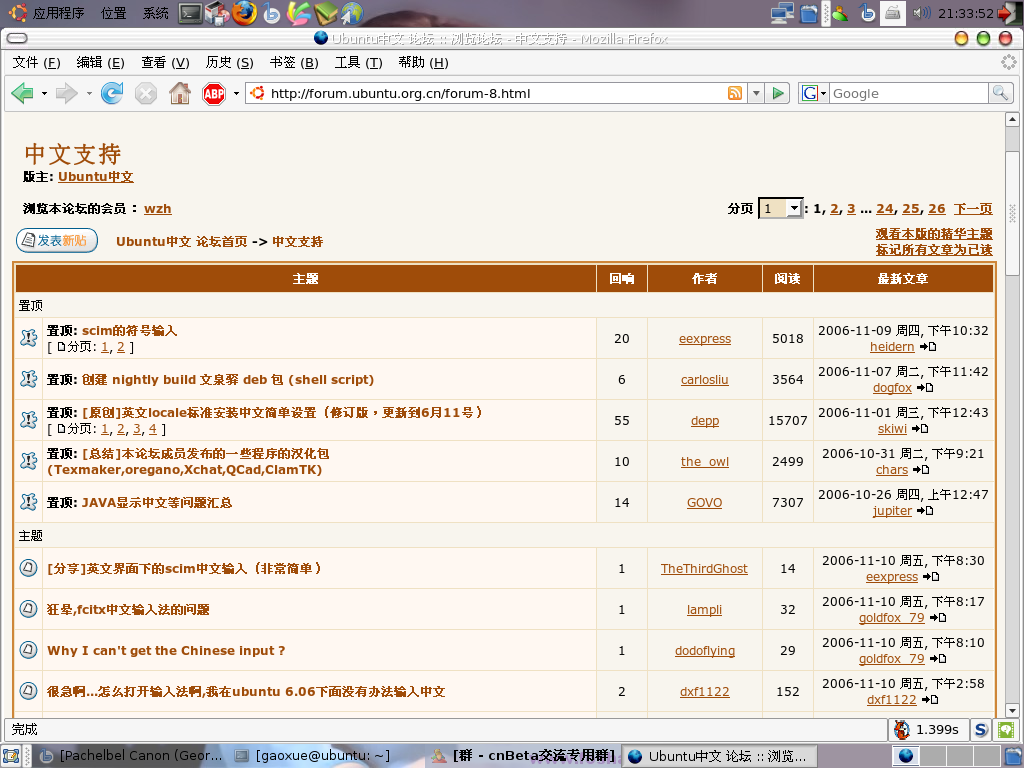1024x768 pixels.
Task: Click 标记所有文章为已读 link
Action: (x=934, y=249)
